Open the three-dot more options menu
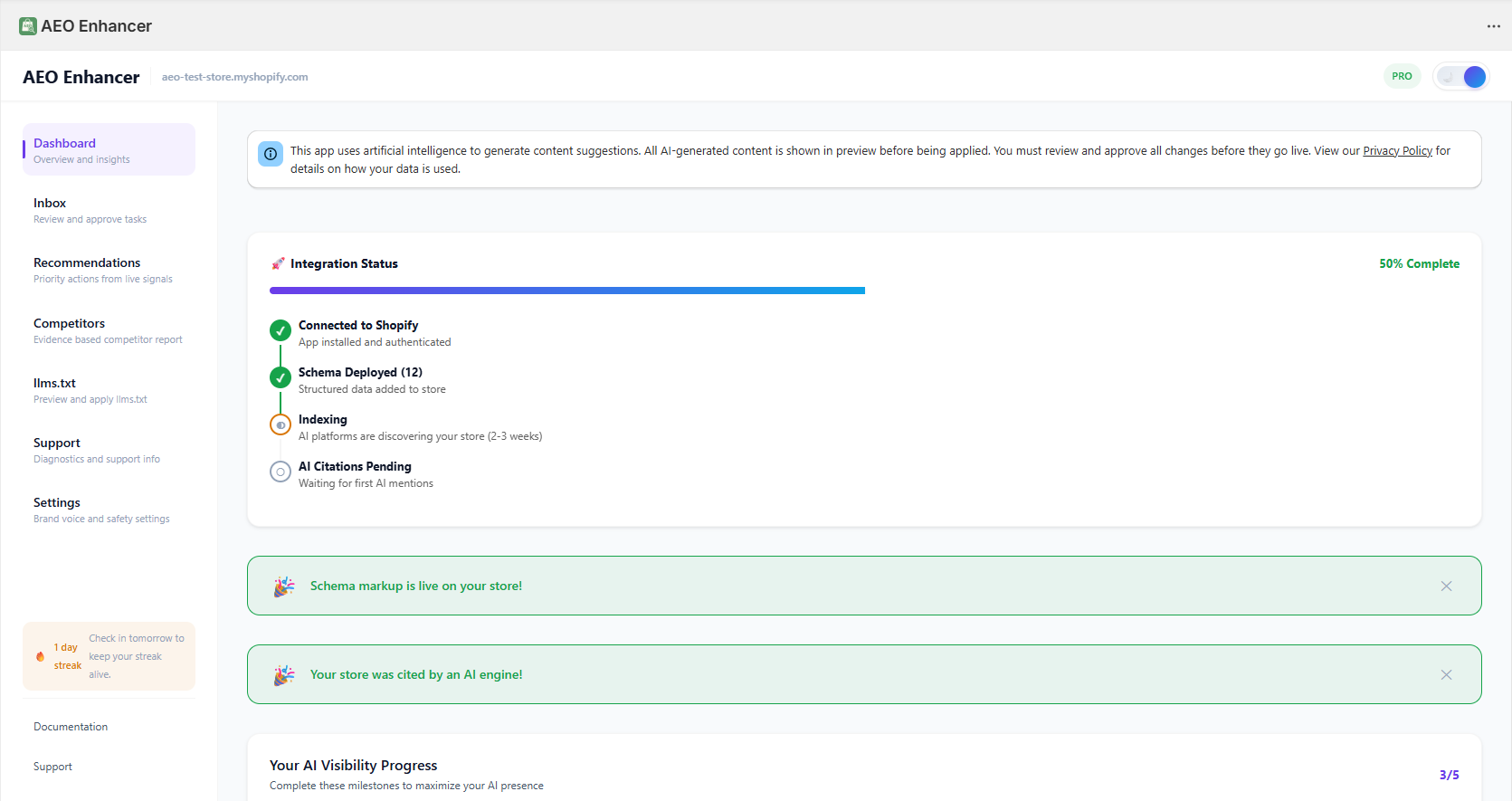The width and height of the screenshot is (1512, 801). coord(1493,26)
